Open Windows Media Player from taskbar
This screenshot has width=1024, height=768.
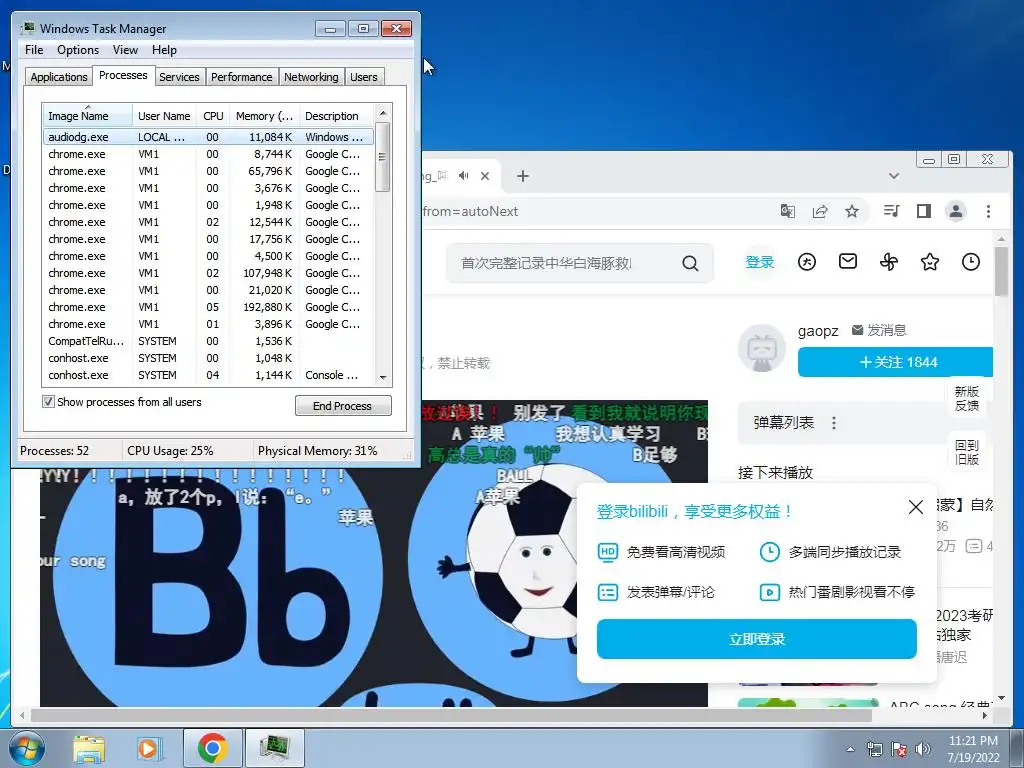pyautogui.click(x=149, y=748)
